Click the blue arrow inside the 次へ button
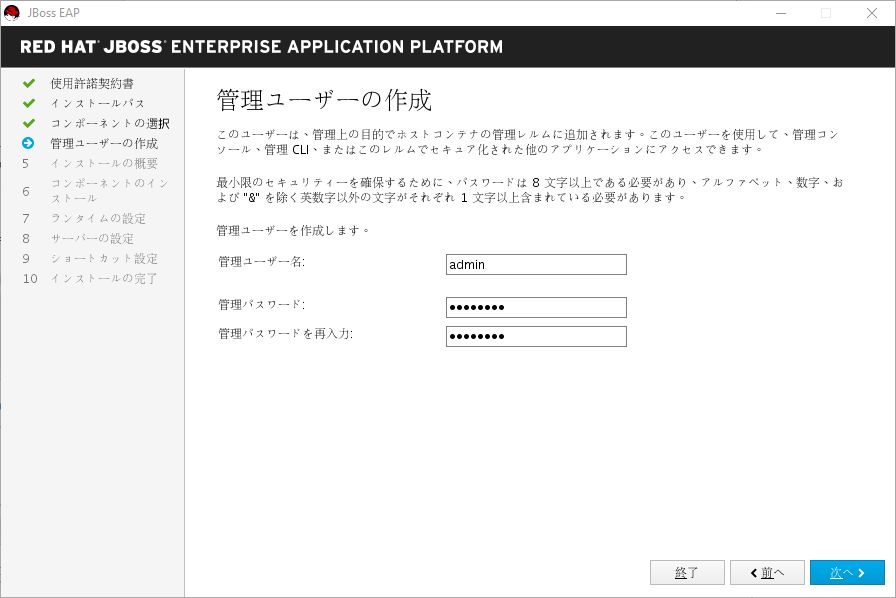This screenshot has height=598, width=896. 864,572
